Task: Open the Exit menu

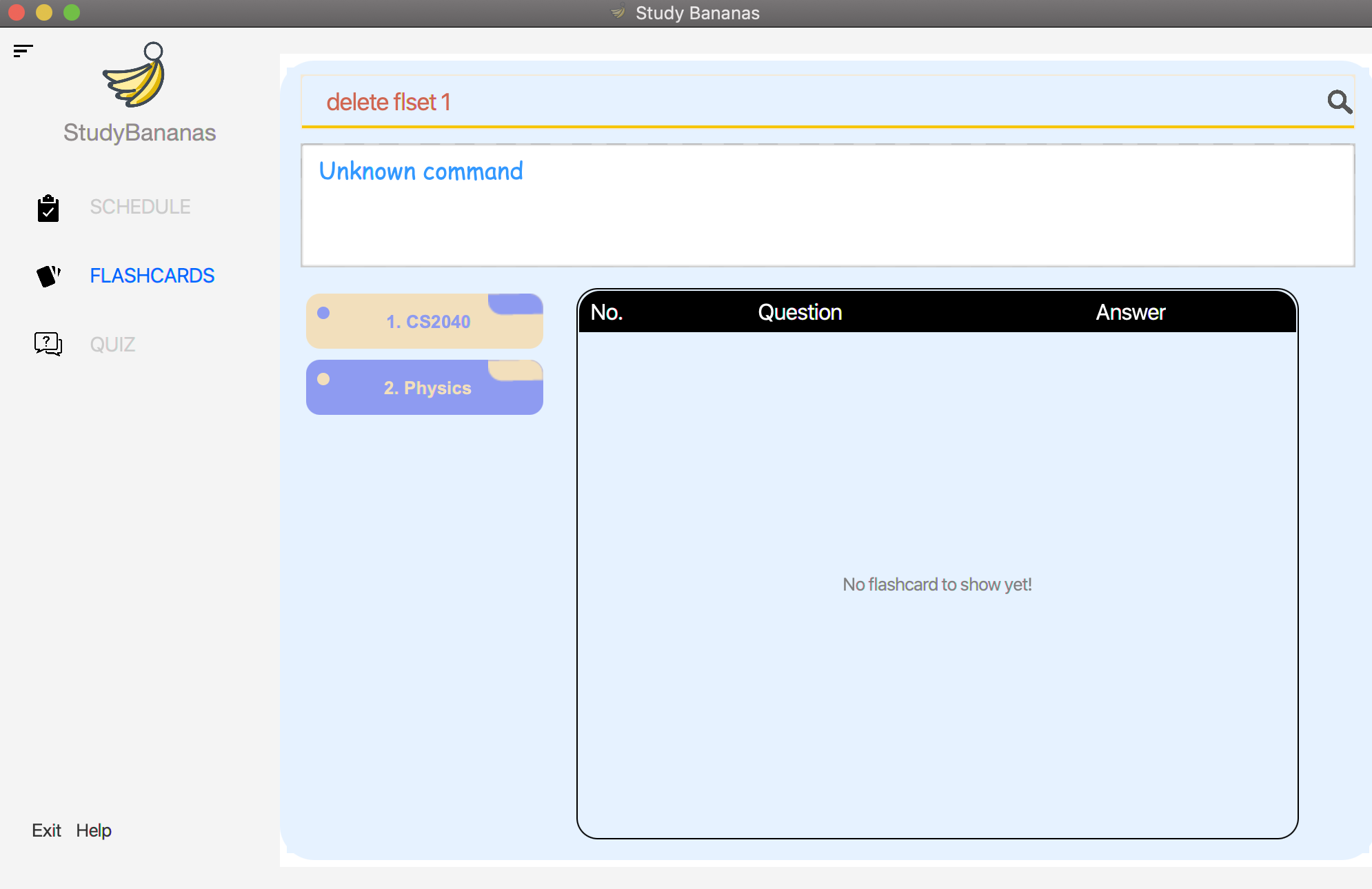Action: point(46,830)
